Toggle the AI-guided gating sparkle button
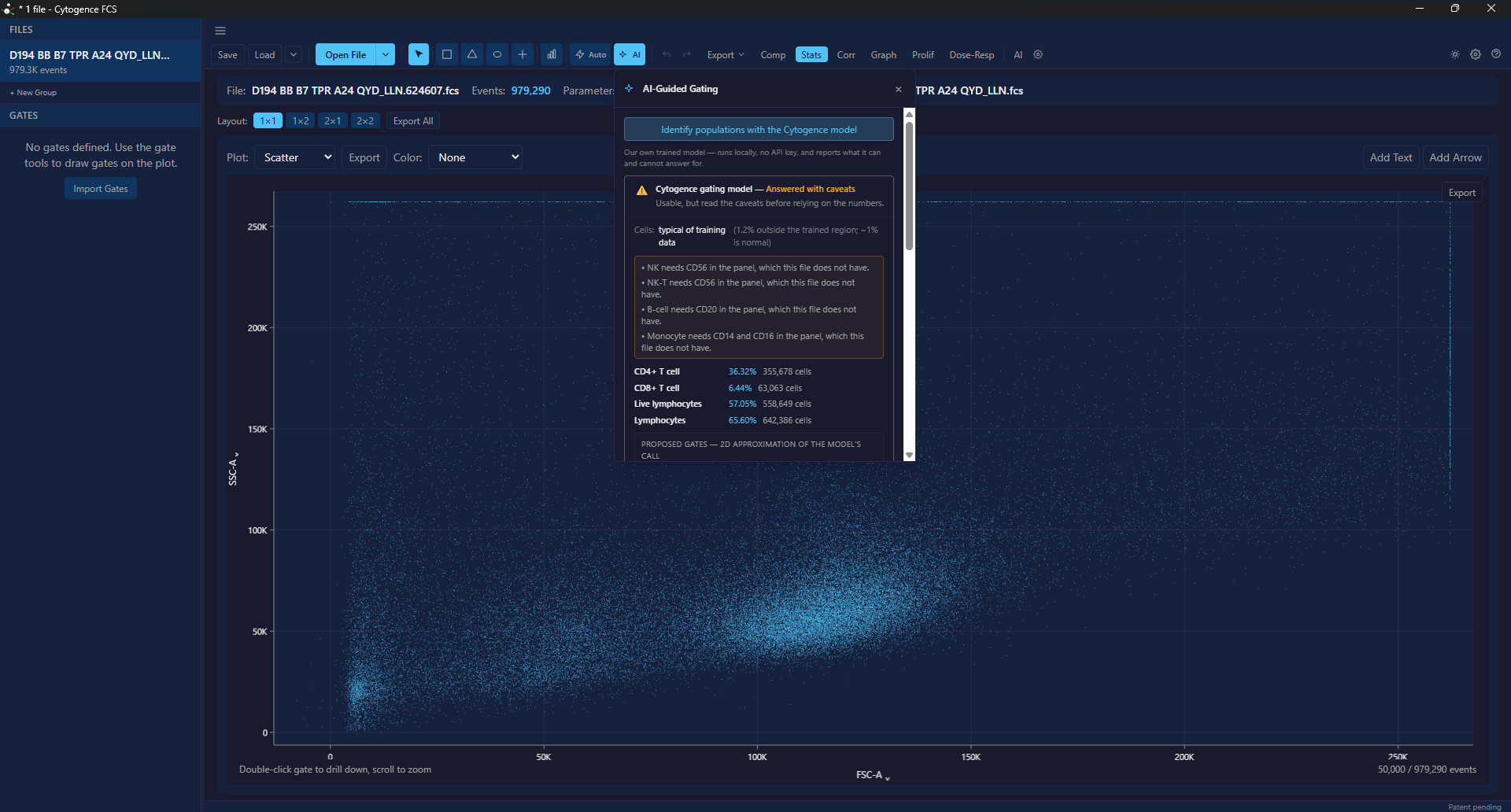 (630, 54)
